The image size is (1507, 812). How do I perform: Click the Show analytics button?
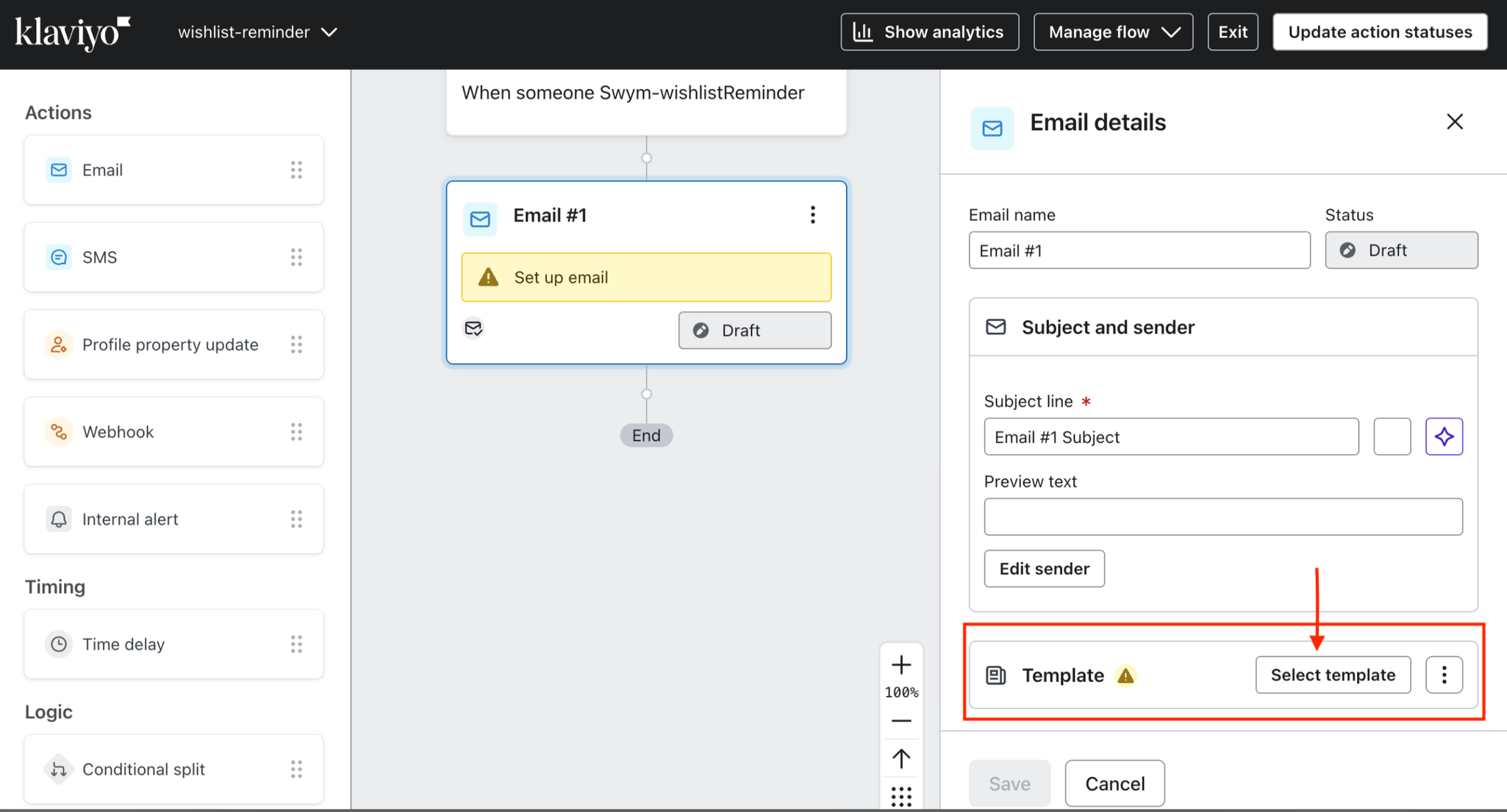(929, 32)
